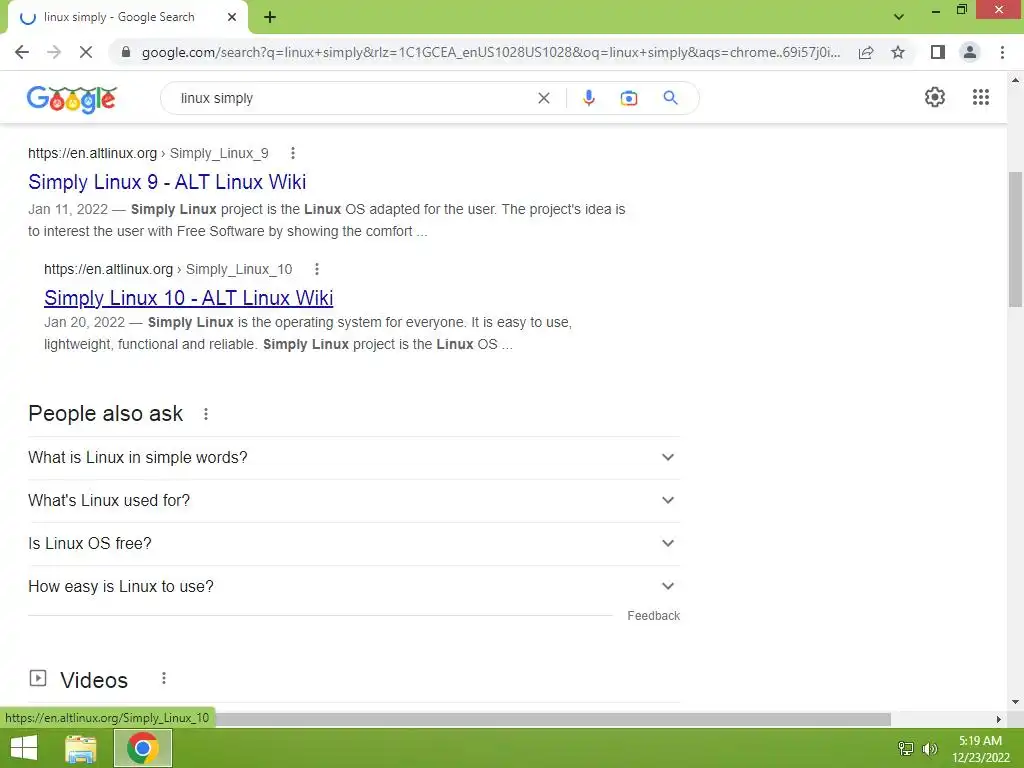Screen dimensions: 1024x768
Task: Search by voice with the microphone icon
Action: [588, 98]
